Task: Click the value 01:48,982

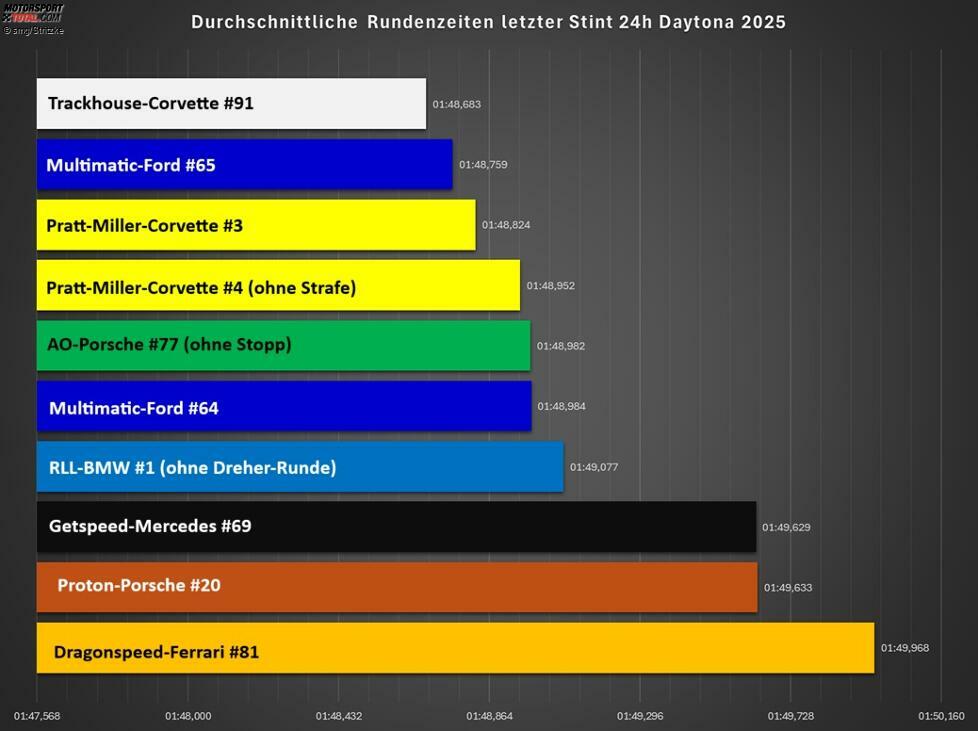Action: pos(561,346)
